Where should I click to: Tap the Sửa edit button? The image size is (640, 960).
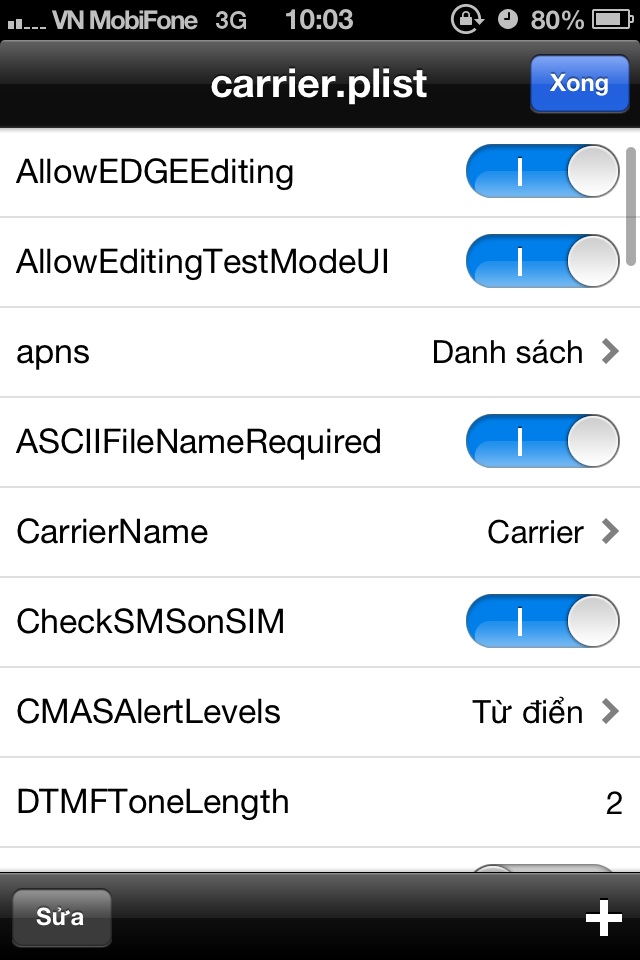[61, 917]
